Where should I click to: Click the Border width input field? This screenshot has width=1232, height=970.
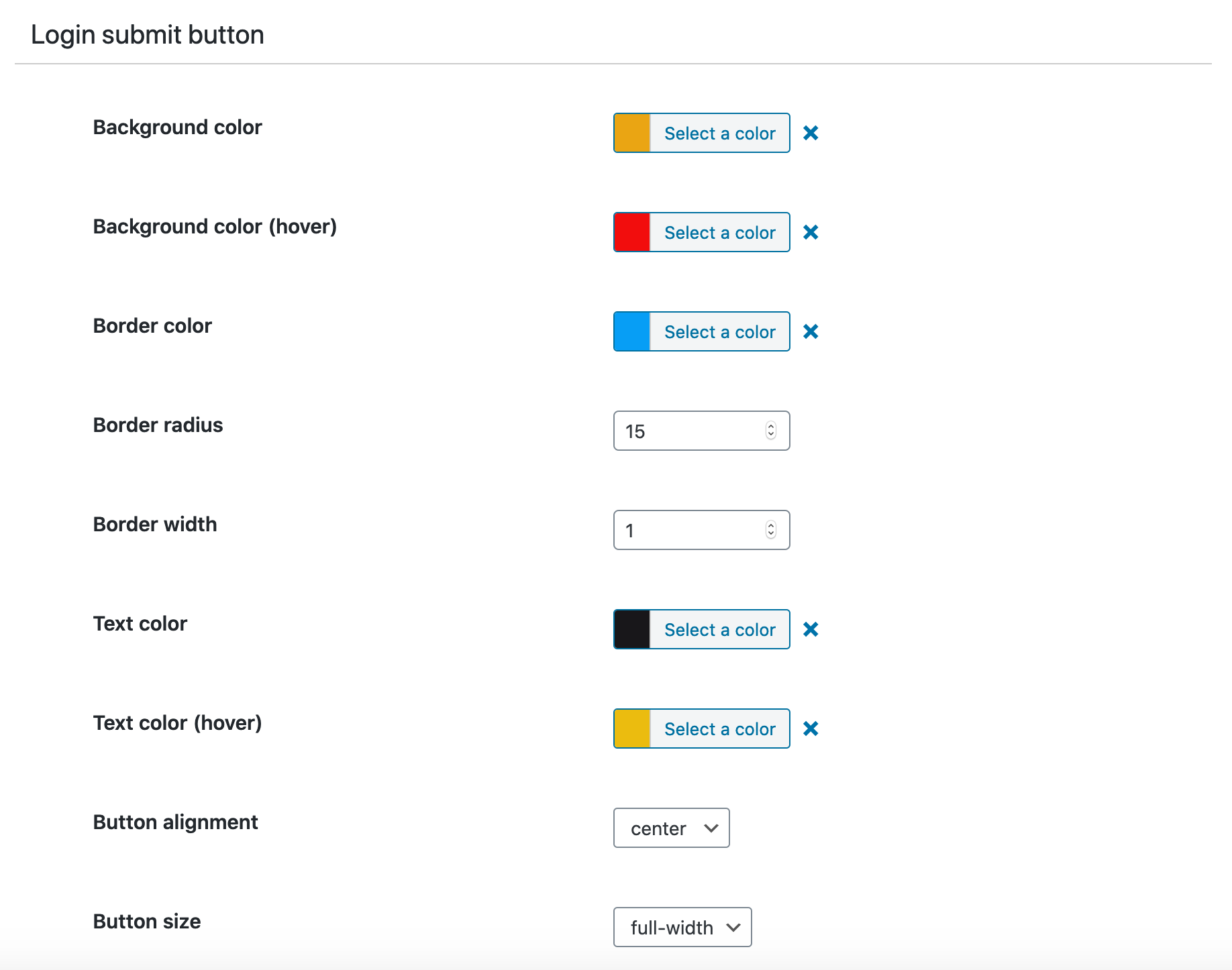click(684, 530)
